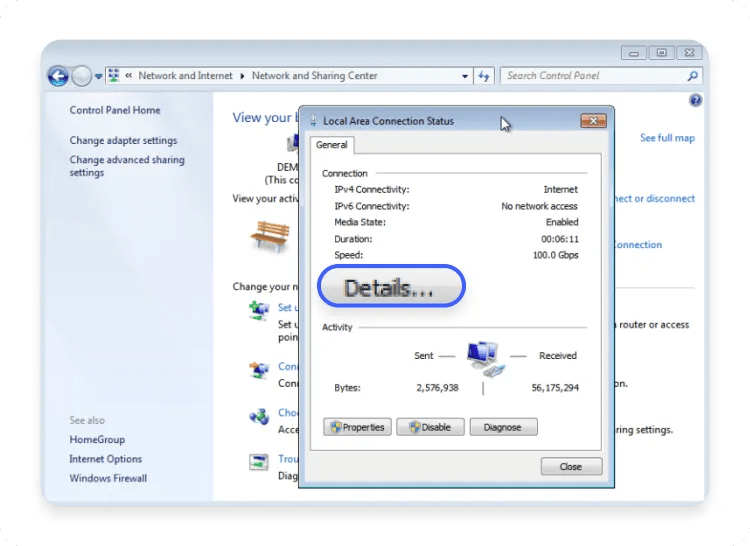Click the 100.0 Gbps speed value
750x546 pixels.
coord(555,255)
